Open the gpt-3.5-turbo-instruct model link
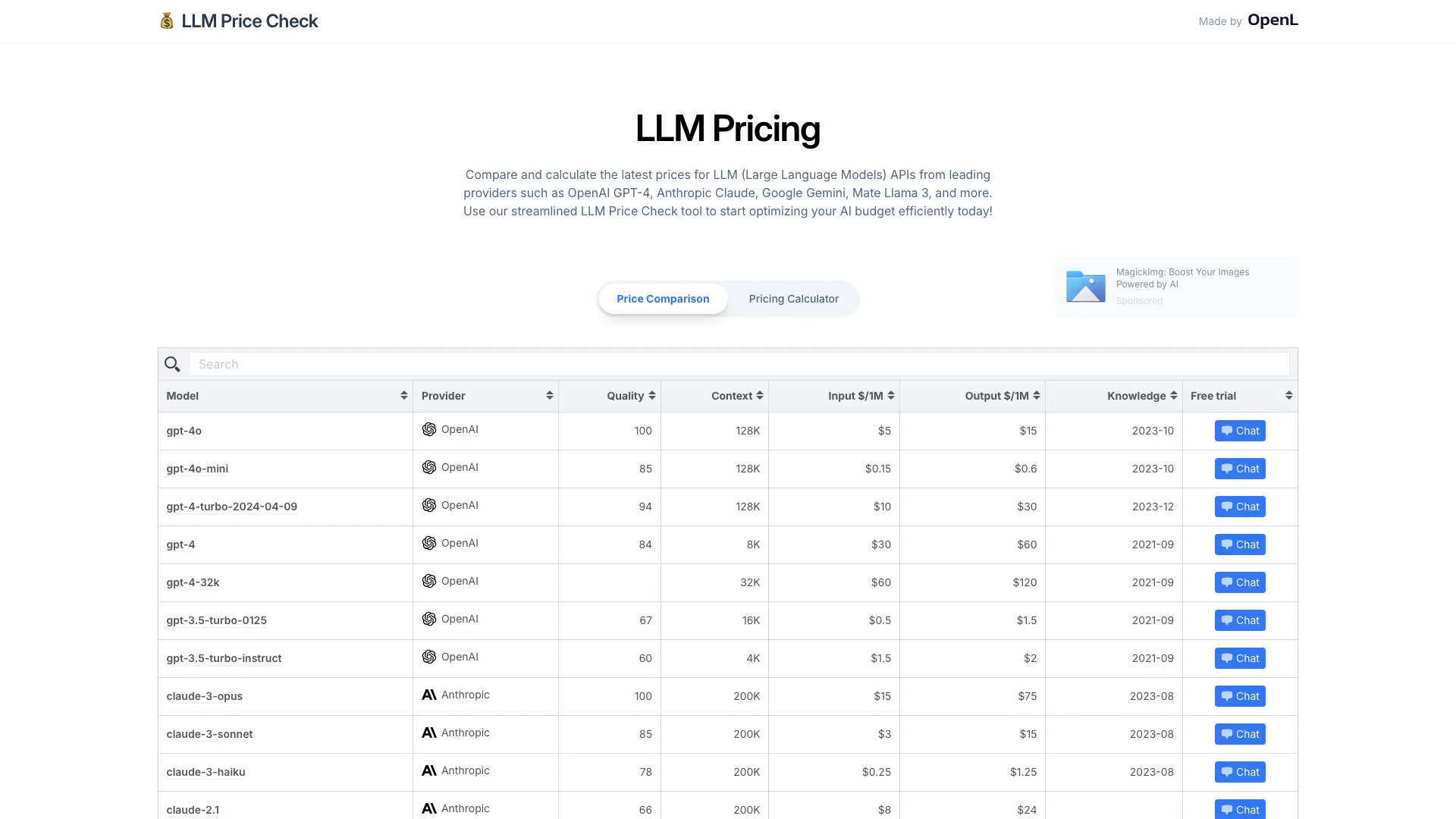Image resolution: width=1456 pixels, height=819 pixels. click(224, 658)
